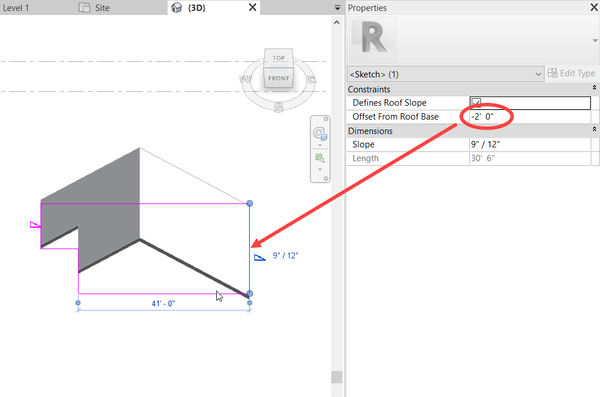Collapse the Constraints section
The width and height of the screenshot is (600, 397).
[594, 88]
